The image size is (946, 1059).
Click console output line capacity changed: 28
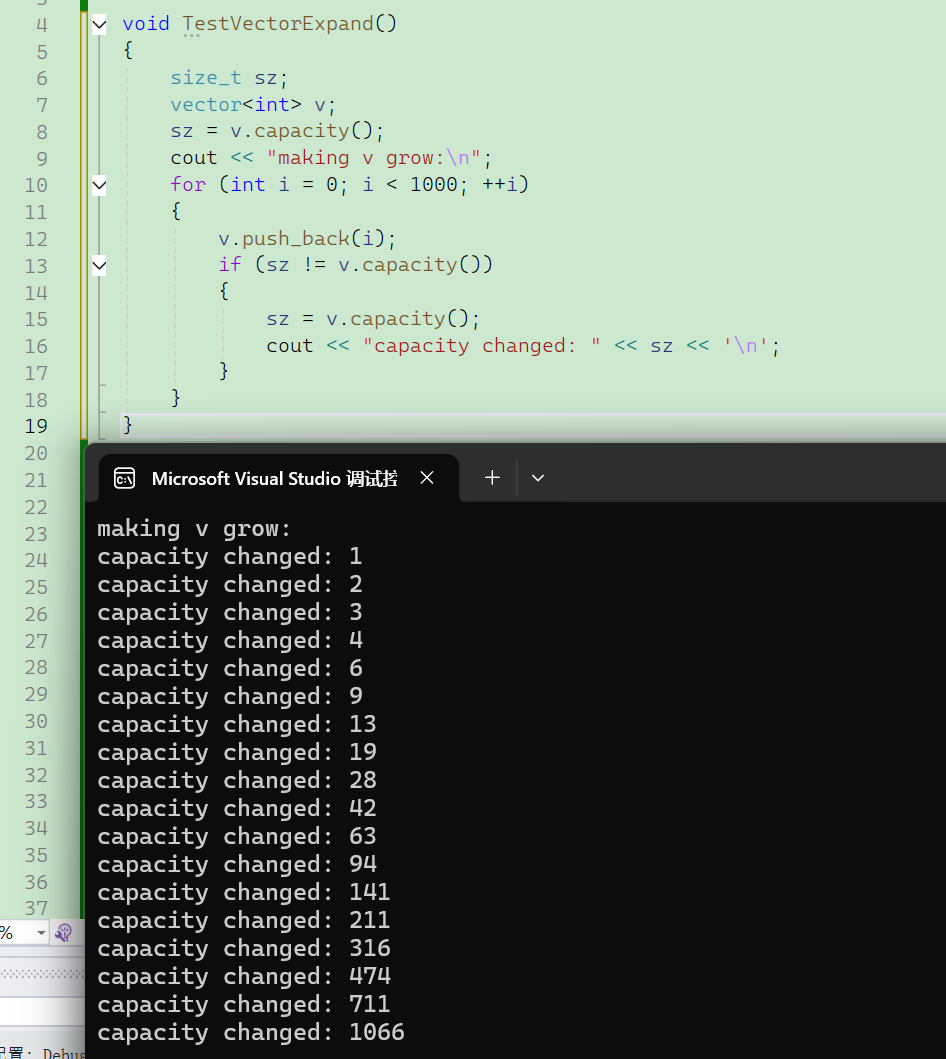point(236,780)
